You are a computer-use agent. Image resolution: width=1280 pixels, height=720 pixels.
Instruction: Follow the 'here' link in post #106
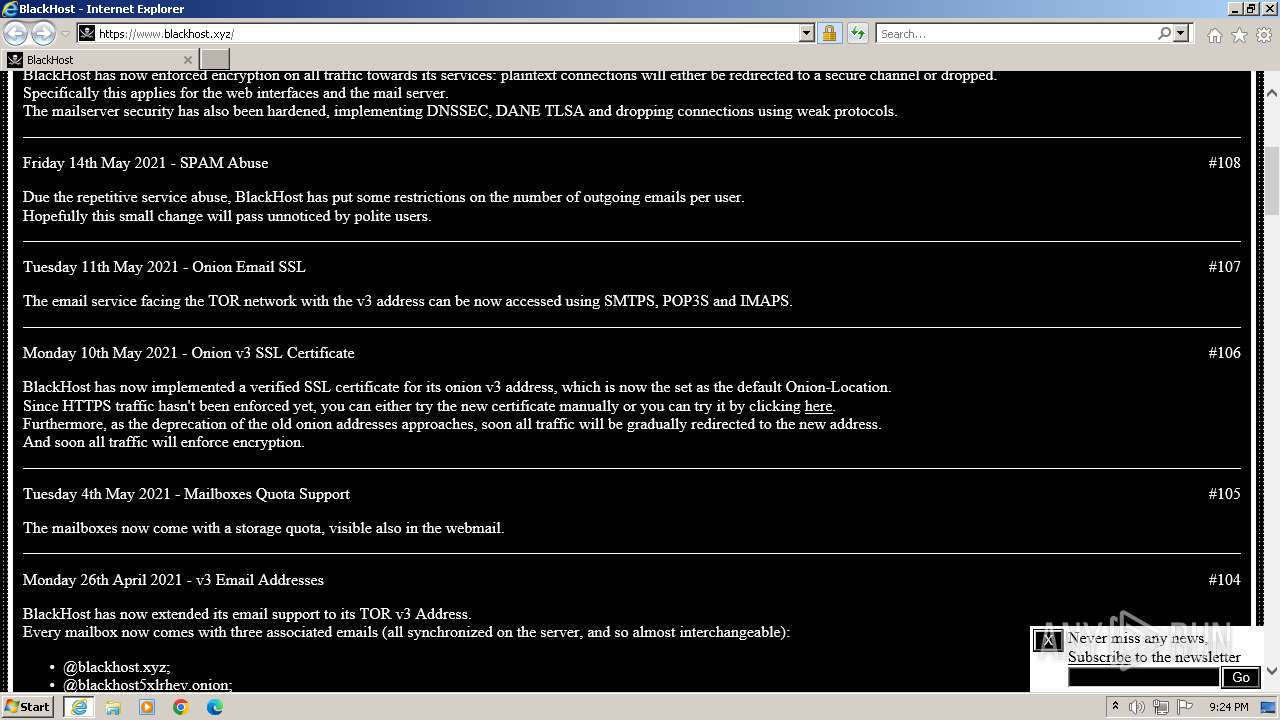(x=818, y=406)
